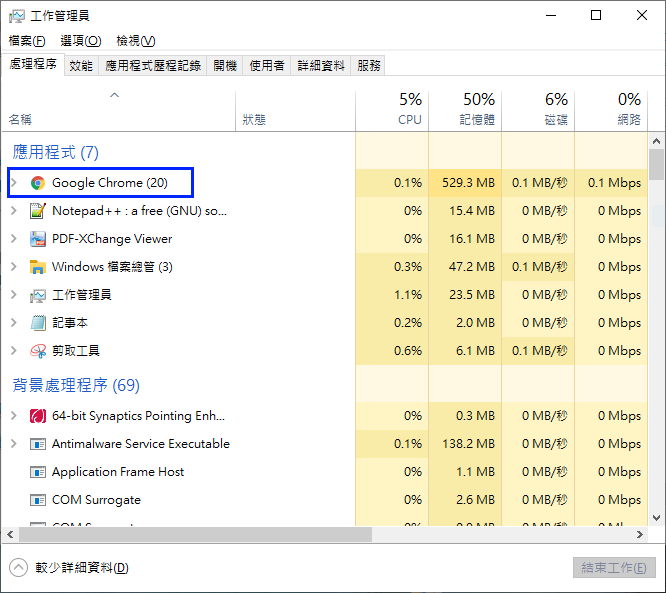The image size is (666, 593).
Task: Expand the Notepad++ process entry
Action: tap(14, 211)
